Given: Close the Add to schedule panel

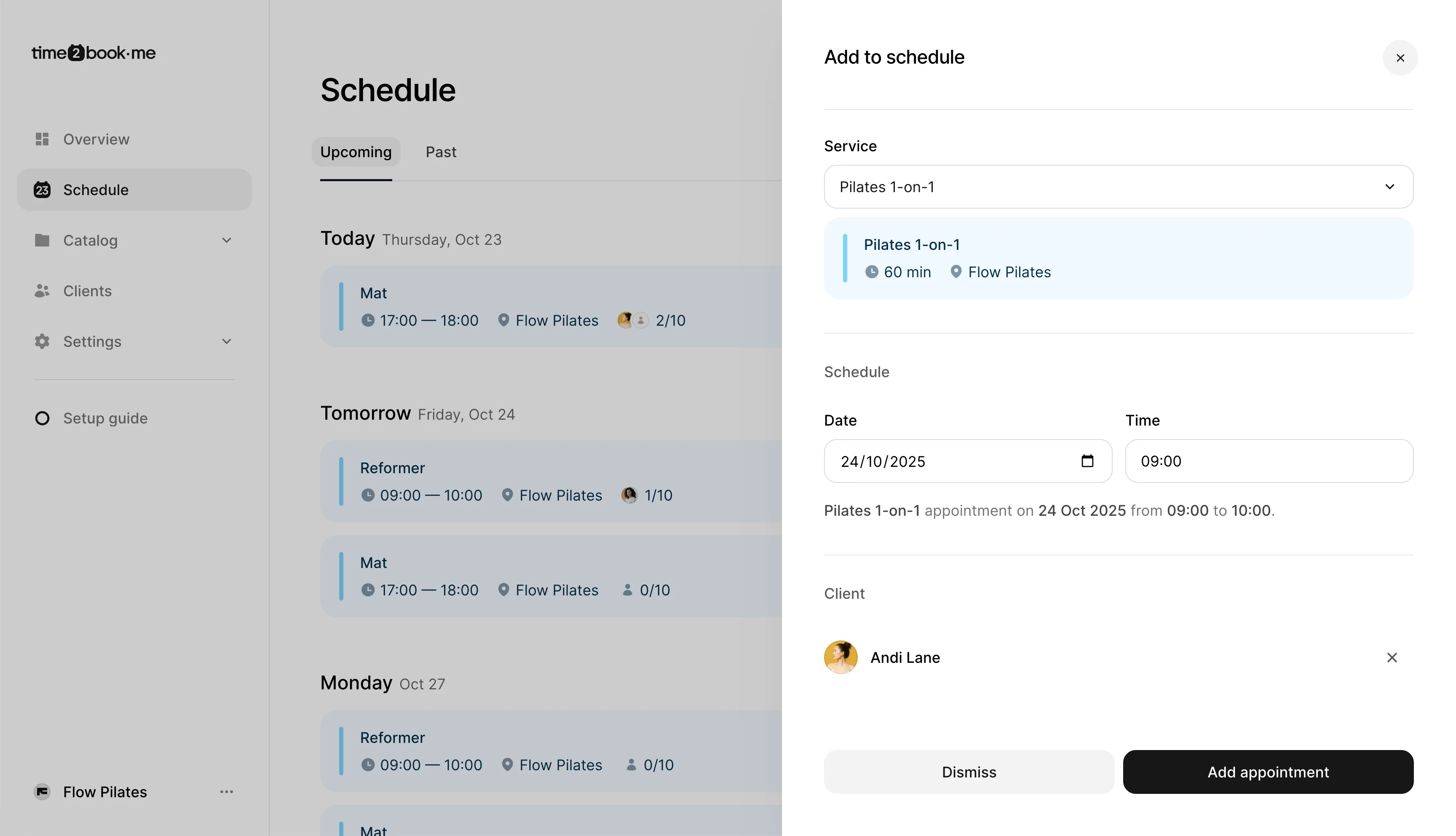Looking at the screenshot, I should click(x=1400, y=58).
